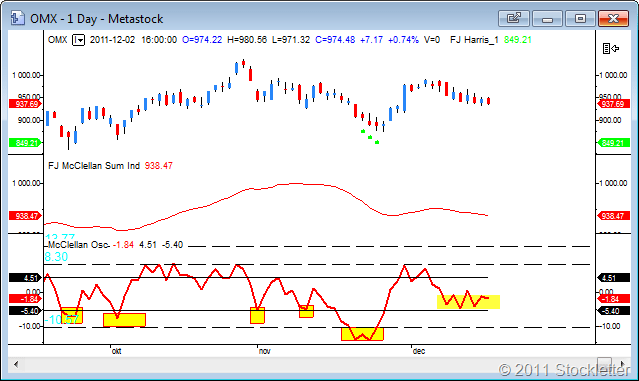639x381 pixels.
Task: Click the cyan 8.30 level label
Action: [56, 257]
